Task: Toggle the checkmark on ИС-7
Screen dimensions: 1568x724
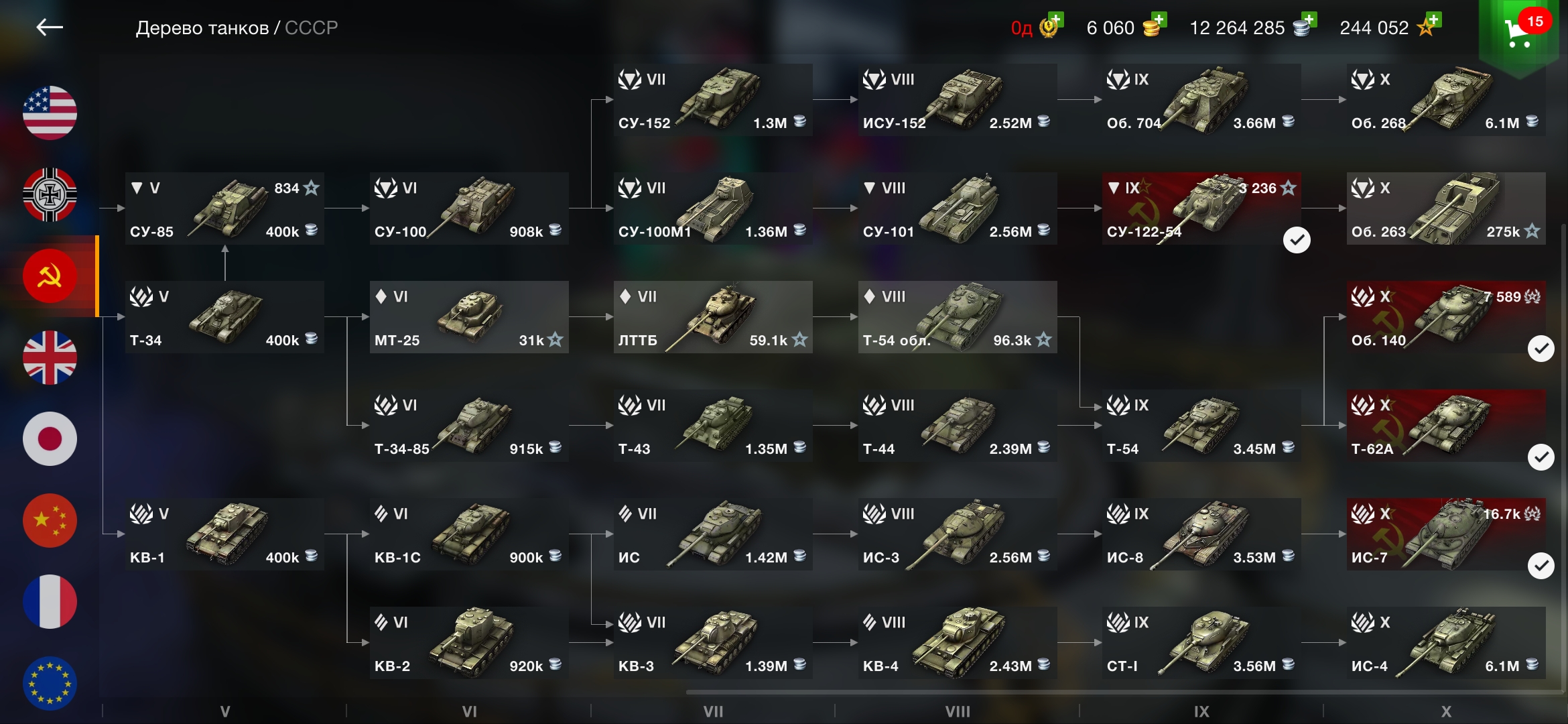Action: [1541, 566]
